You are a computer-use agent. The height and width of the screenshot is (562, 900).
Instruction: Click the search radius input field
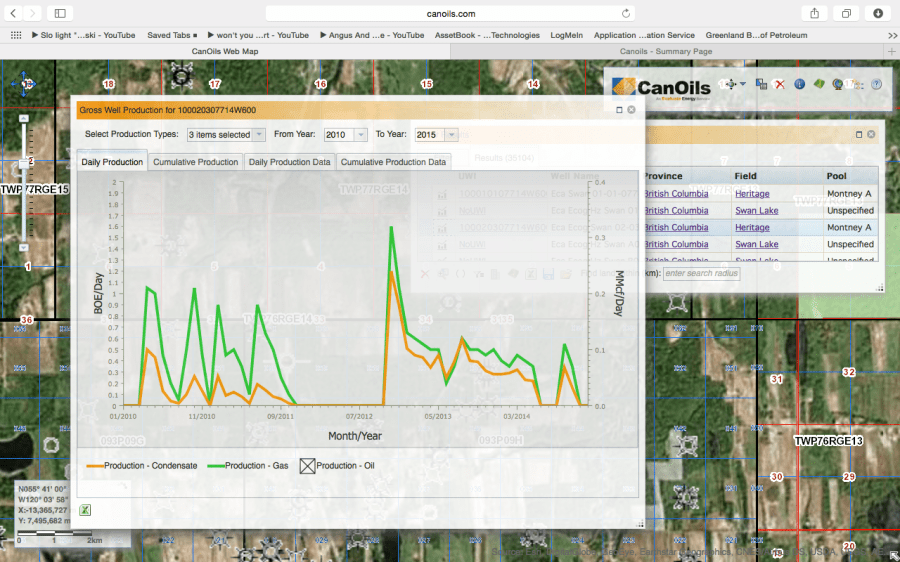[701, 274]
